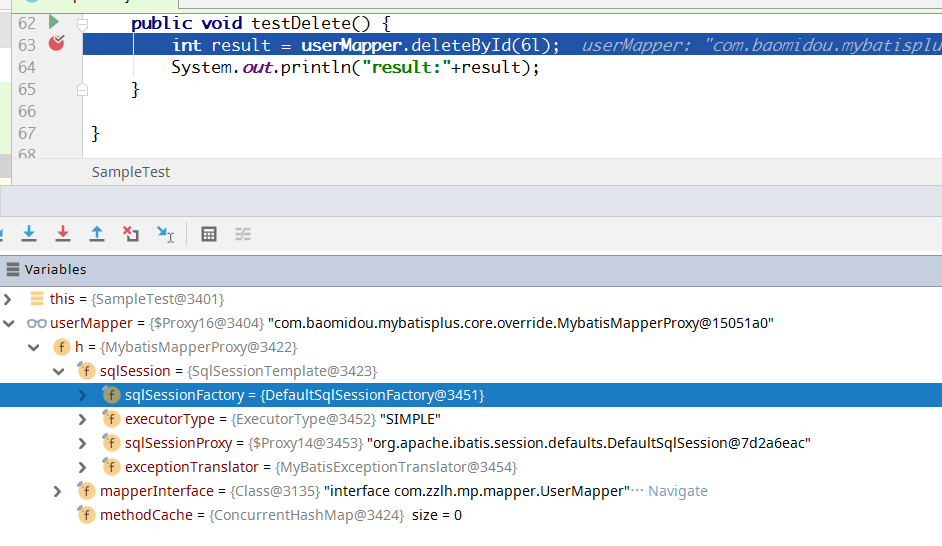
Task: Click the println statement on line 64
Action: [x=355, y=67]
